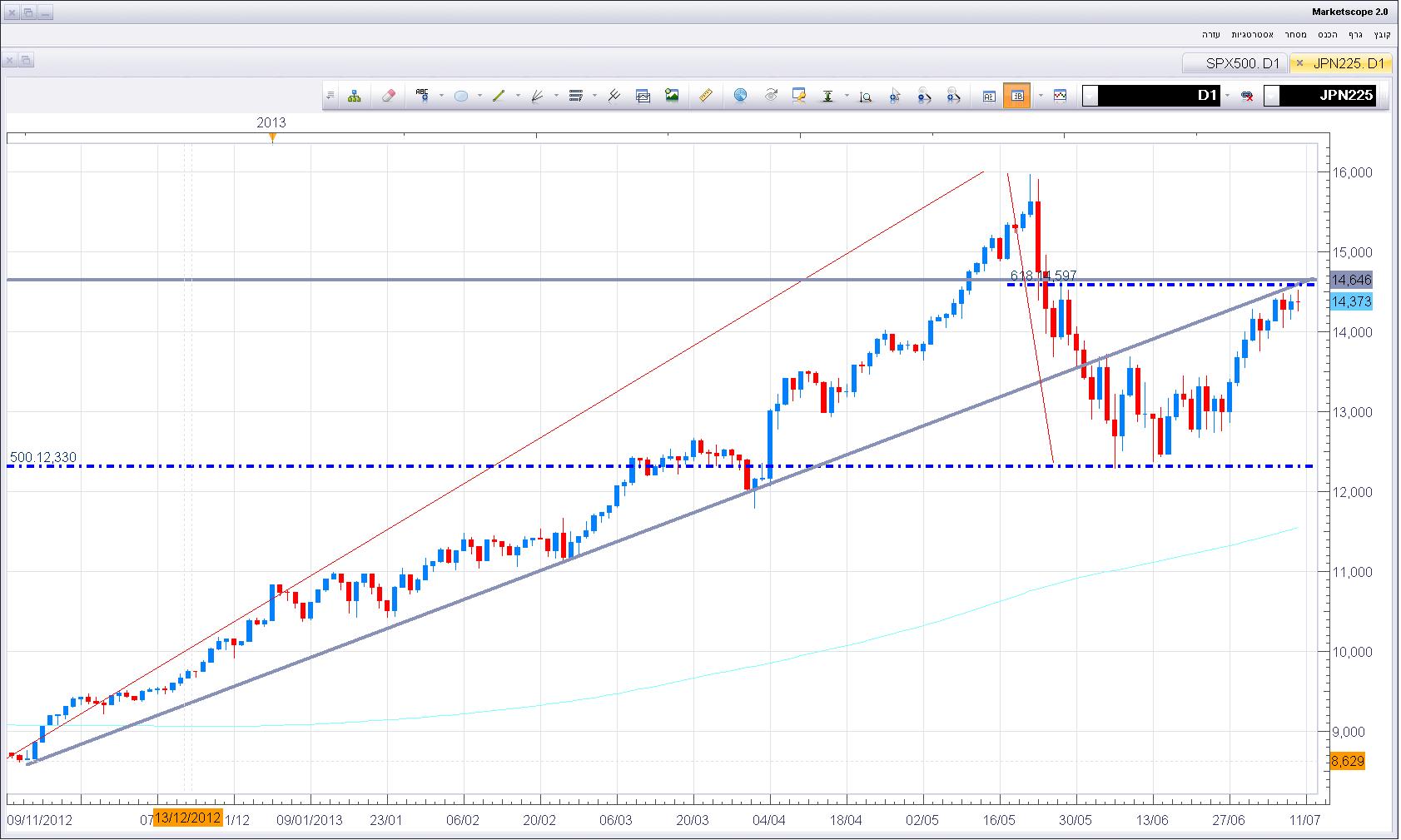Click the 13/12/2012 date label
The image size is (1401, 840).
(x=187, y=818)
